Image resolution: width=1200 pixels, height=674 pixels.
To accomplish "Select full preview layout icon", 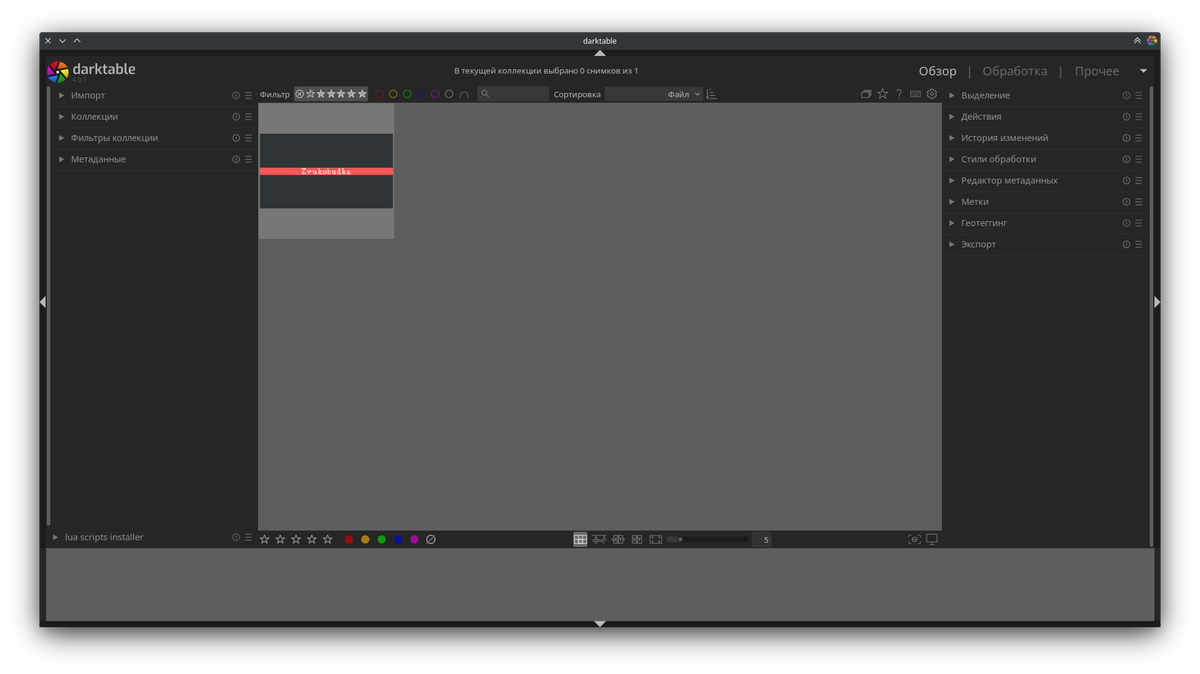I will click(x=656, y=539).
